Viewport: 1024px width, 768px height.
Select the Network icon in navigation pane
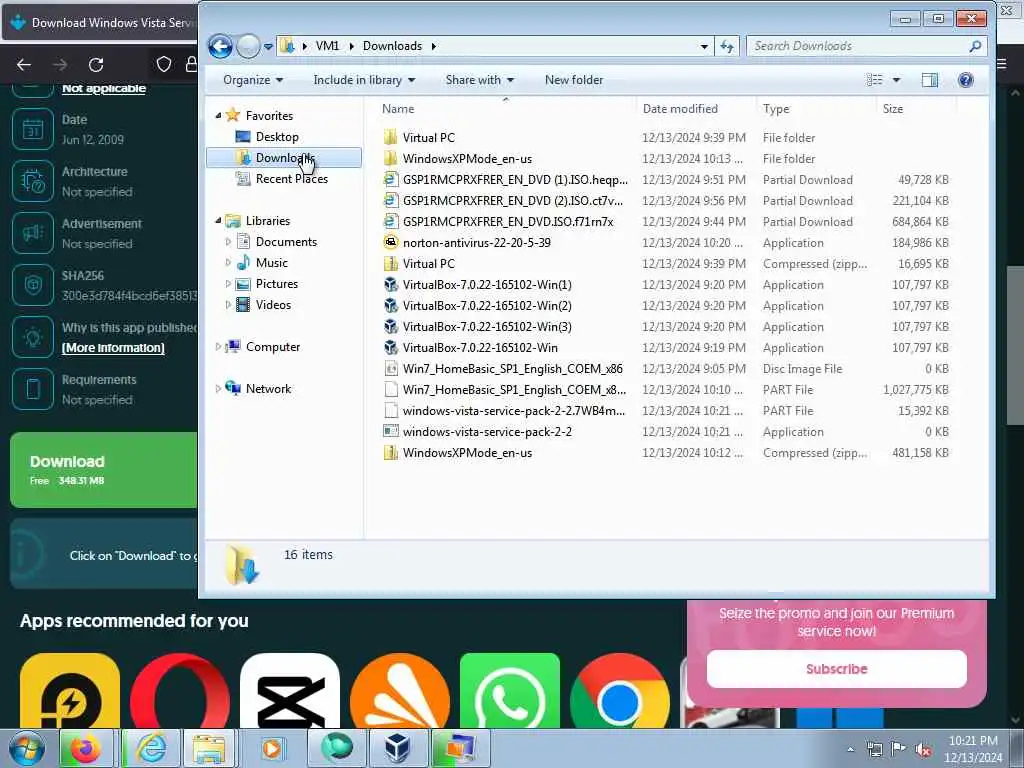click(x=233, y=389)
